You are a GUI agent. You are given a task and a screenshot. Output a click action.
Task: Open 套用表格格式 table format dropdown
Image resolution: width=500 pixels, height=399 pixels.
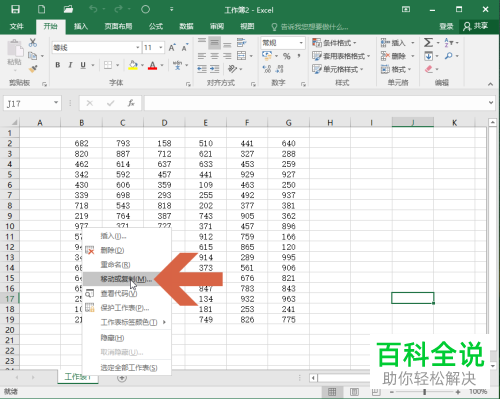(341, 56)
